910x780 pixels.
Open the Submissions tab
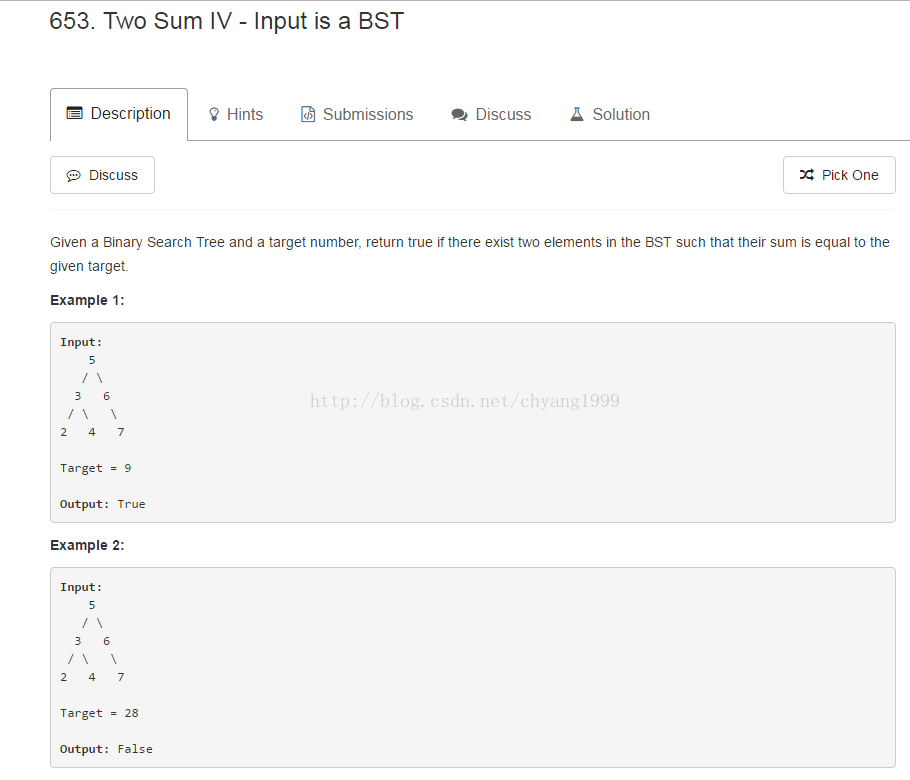(x=367, y=115)
